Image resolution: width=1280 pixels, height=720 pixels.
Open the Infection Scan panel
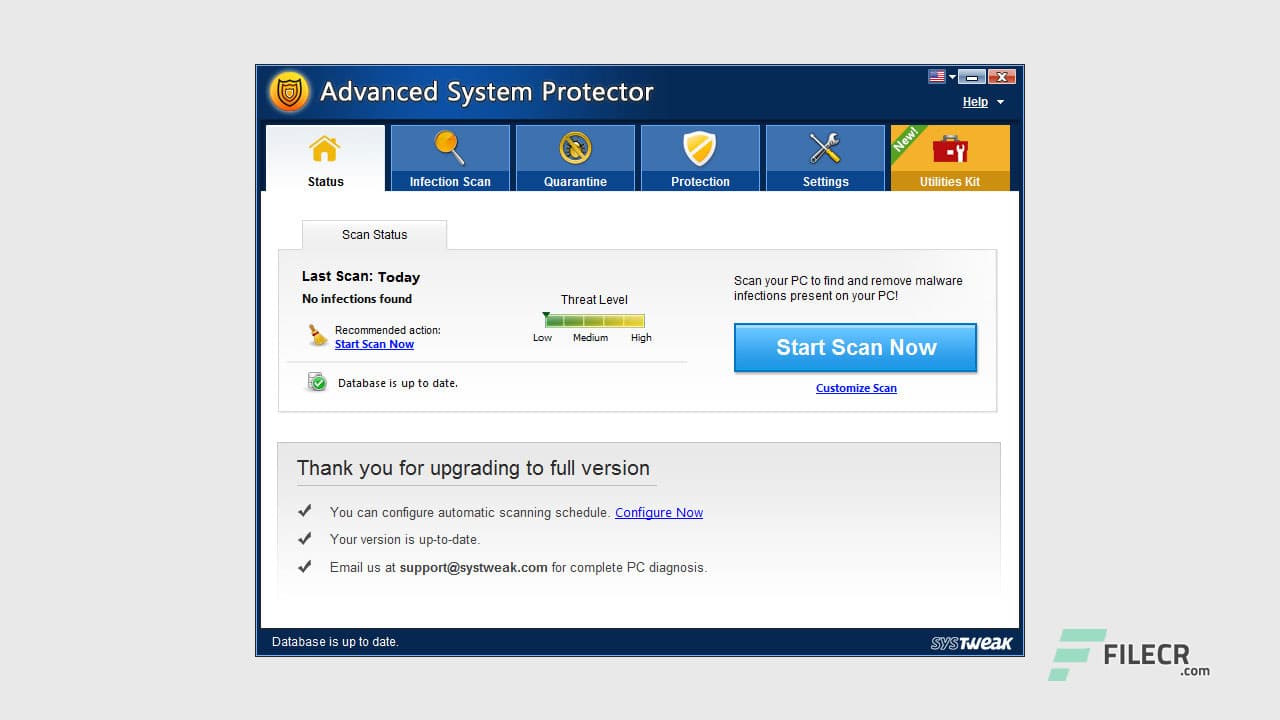(450, 157)
